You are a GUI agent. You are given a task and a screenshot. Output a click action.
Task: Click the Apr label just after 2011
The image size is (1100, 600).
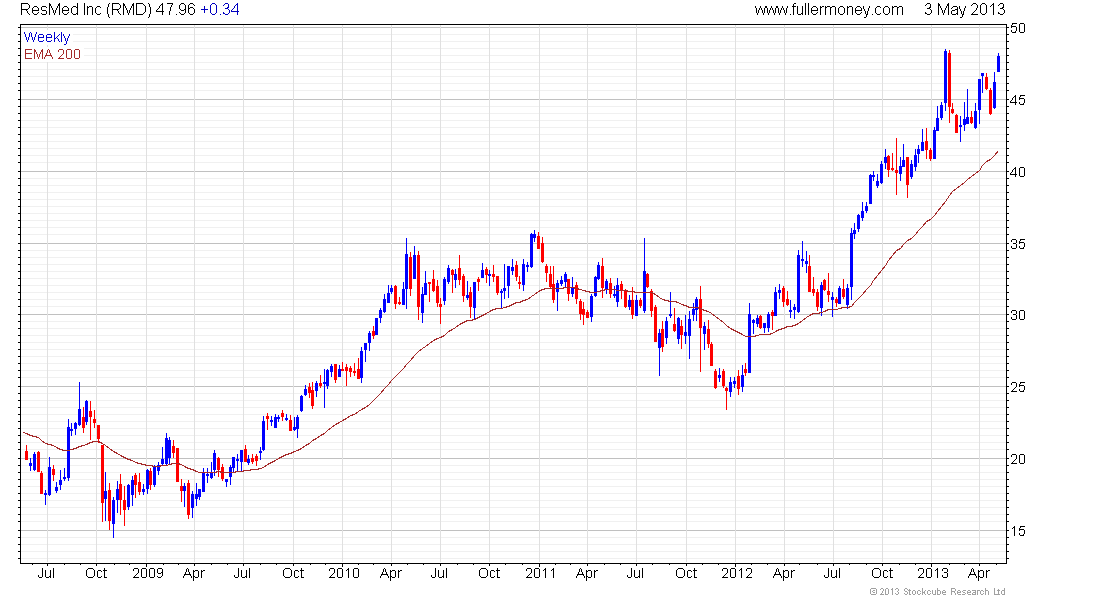[x=586, y=573]
